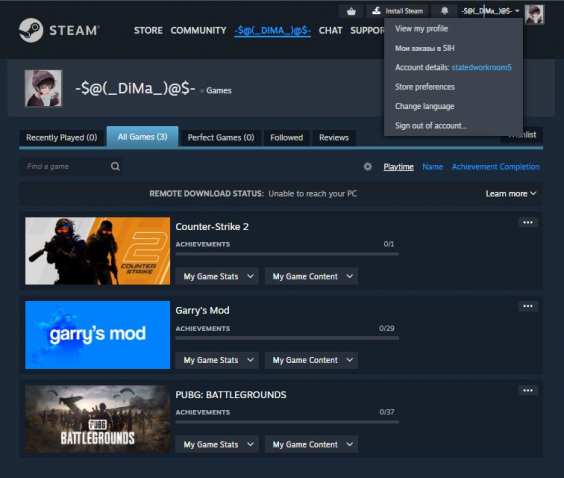Switch to All Games (3) tab
The height and width of the screenshot is (478, 564).
[x=142, y=137]
